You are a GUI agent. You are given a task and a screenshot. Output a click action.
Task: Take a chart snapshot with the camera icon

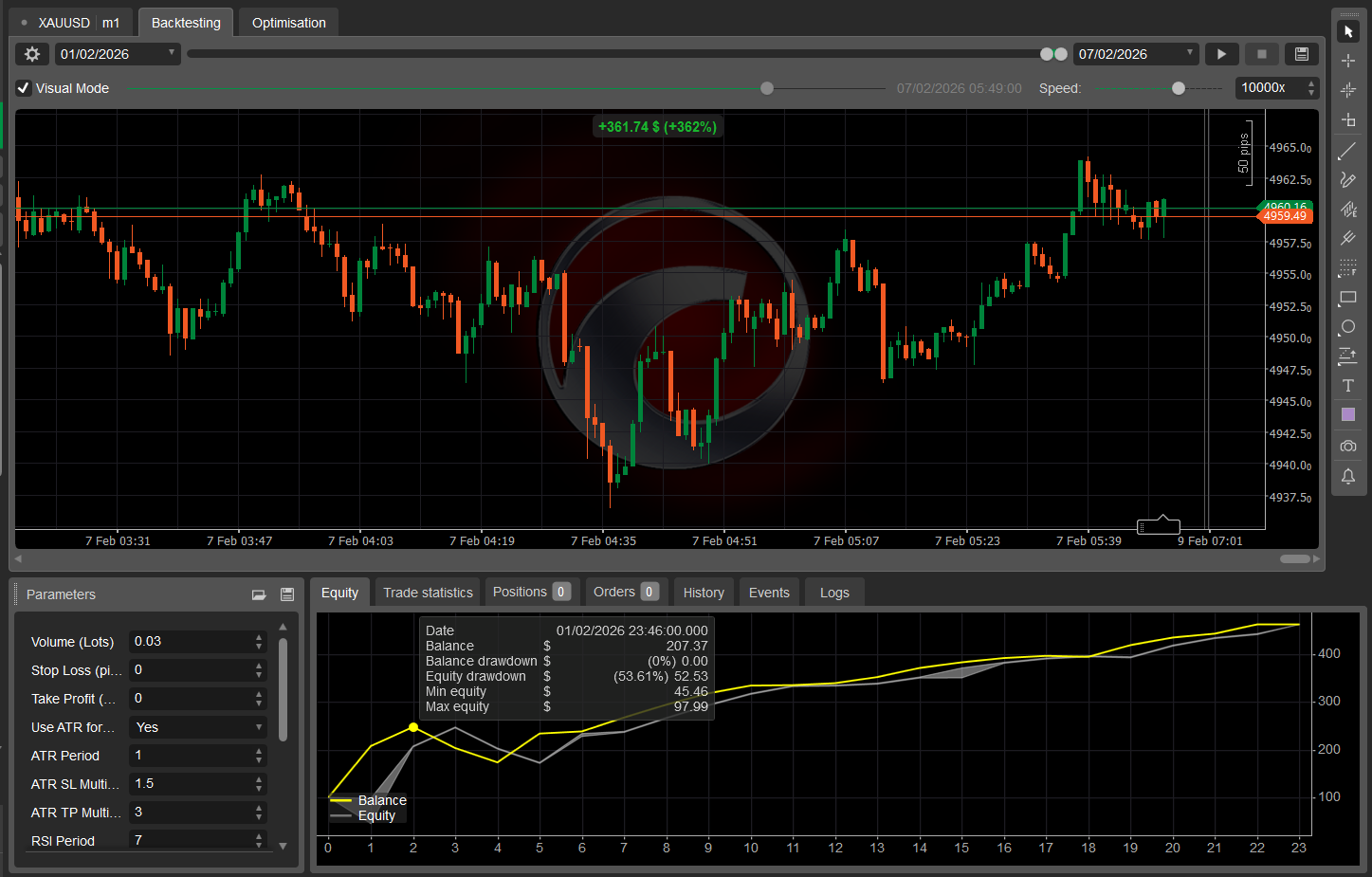coord(1348,446)
